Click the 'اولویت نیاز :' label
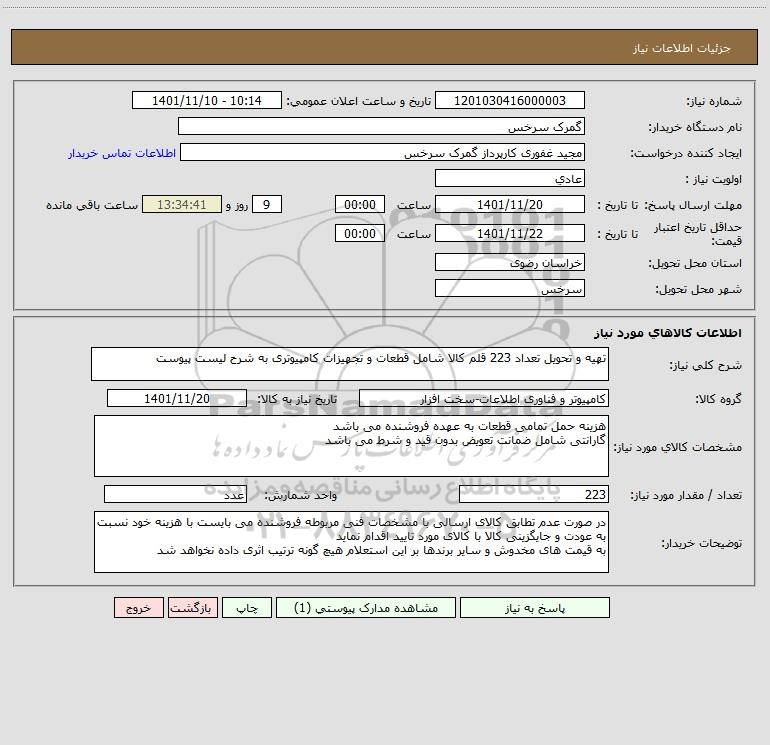 [x=714, y=179]
